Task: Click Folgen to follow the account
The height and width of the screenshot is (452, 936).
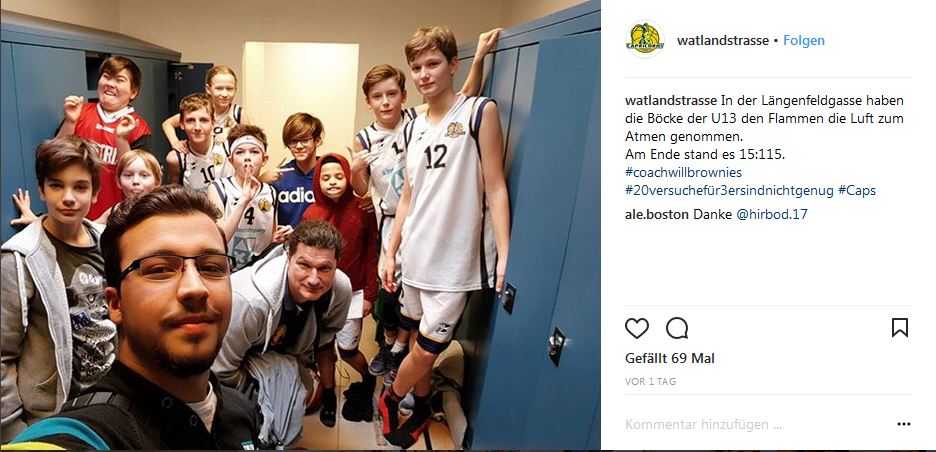Action: click(x=803, y=41)
